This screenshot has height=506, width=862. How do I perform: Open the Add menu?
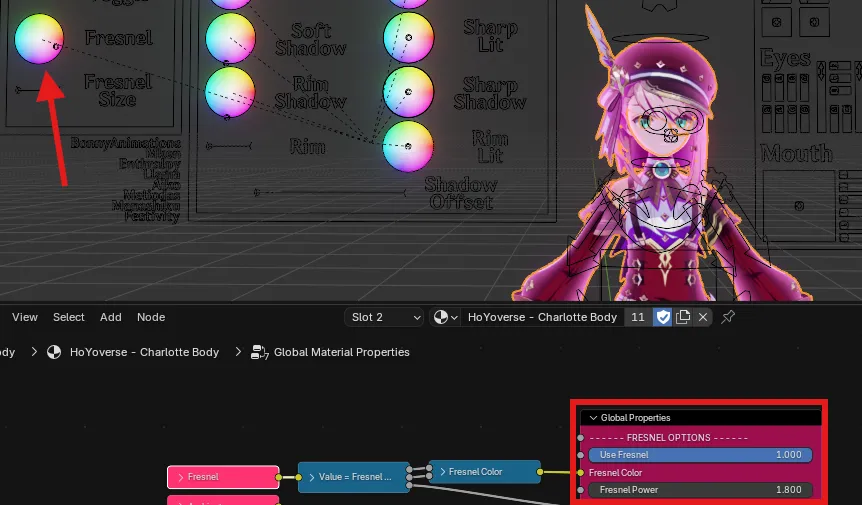(110, 317)
